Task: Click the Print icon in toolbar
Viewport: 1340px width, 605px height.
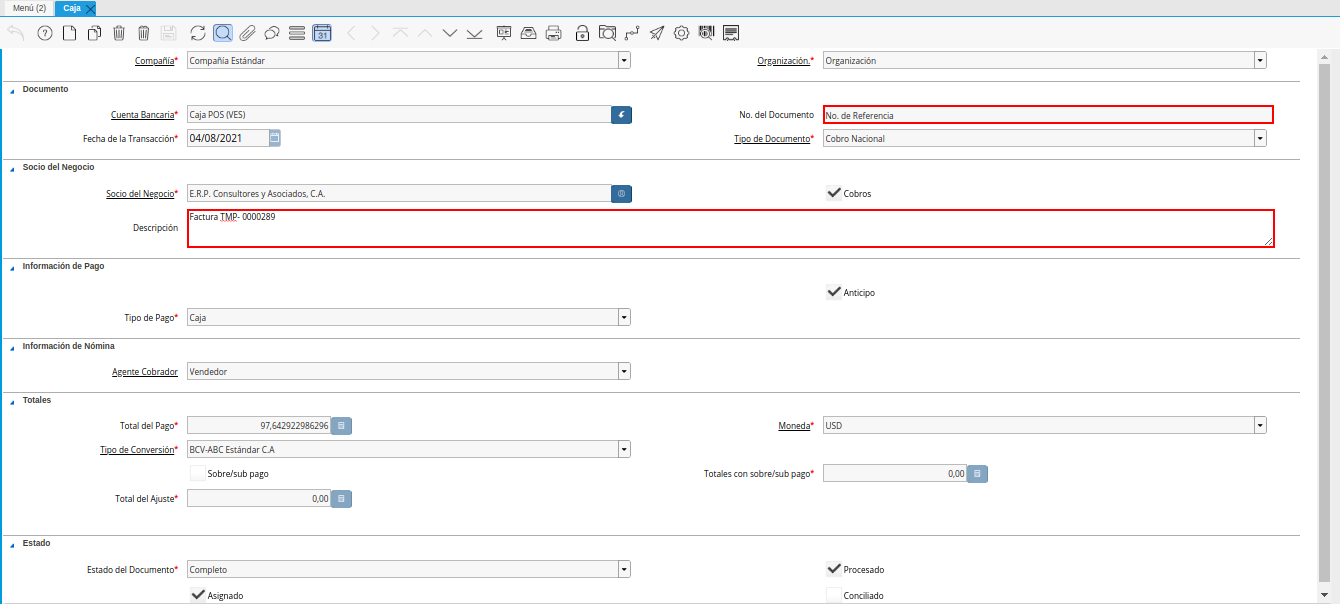Action: pyautogui.click(x=553, y=33)
